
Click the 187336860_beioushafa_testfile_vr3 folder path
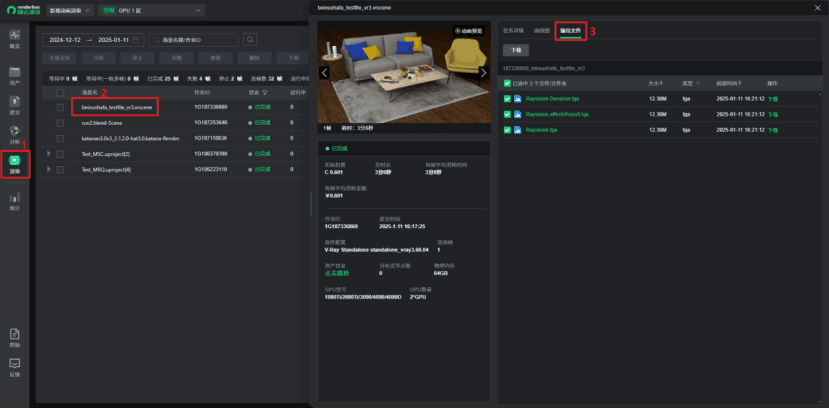click(544, 69)
